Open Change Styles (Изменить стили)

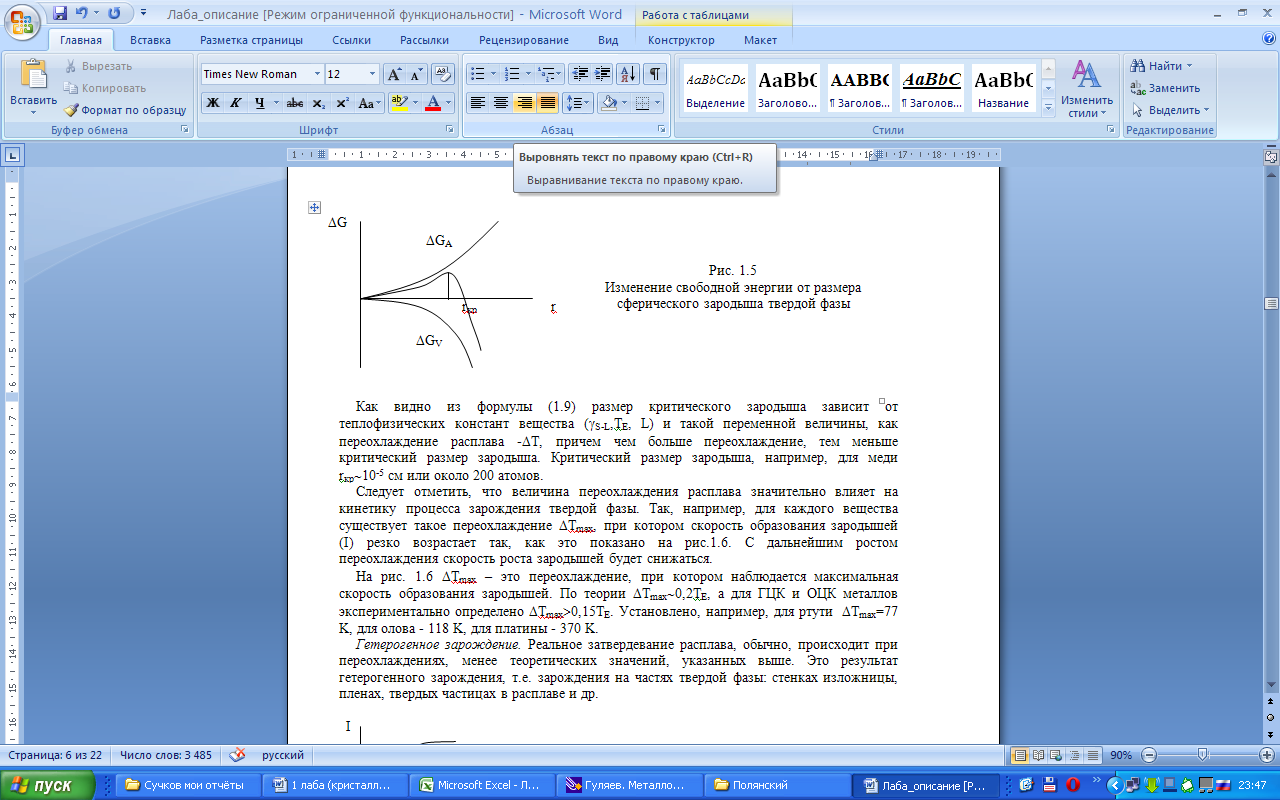point(1087,88)
